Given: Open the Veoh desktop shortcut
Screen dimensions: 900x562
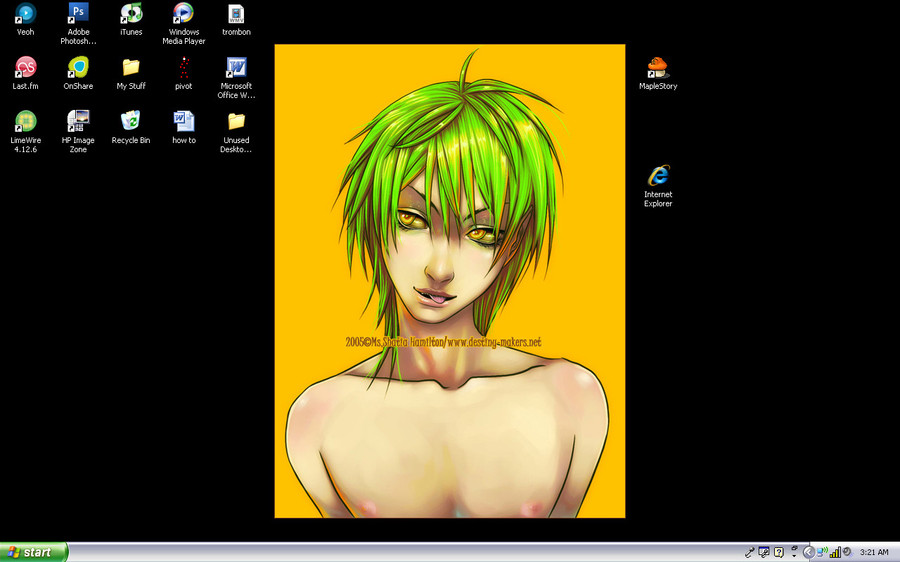Looking at the screenshot, I should (25, 18).
